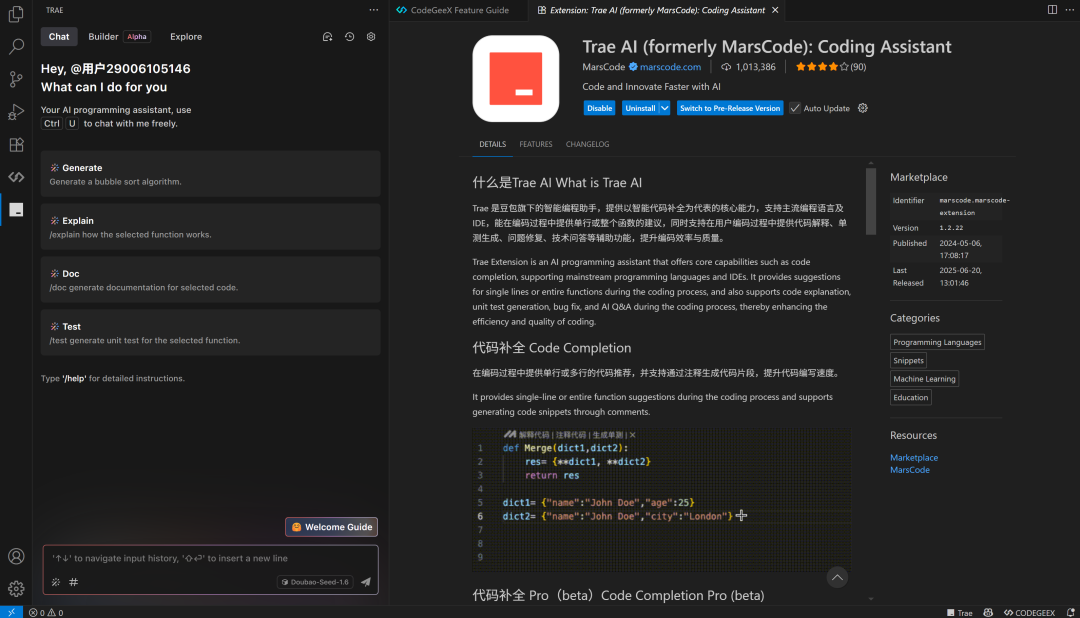Click the star rating of the extension
1080x618 pixels.
click(x=830, y=67)
